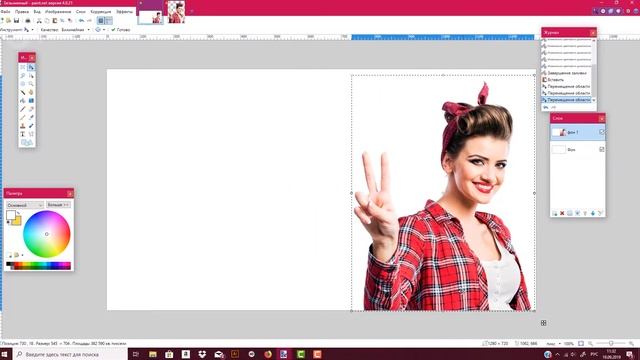Open layer properties icon
The width and height of the screenshot is (640, 360).
coord(600,213)
